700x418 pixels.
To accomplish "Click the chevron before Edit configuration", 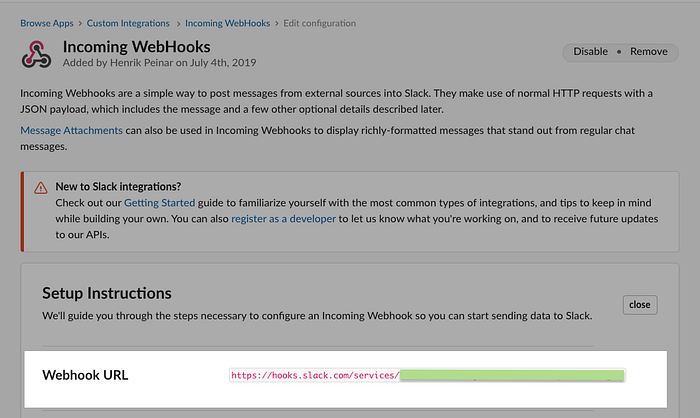I will point(277,23).
